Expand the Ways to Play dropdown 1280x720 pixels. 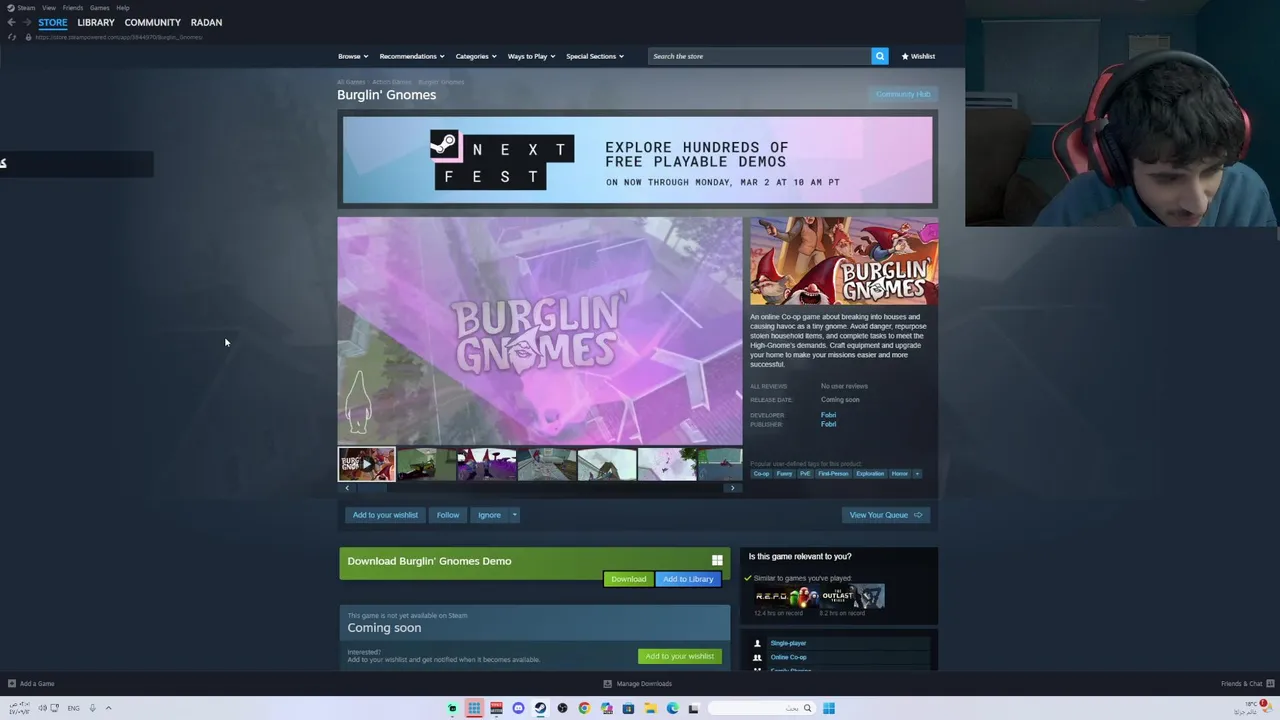(x=531, y=56)
